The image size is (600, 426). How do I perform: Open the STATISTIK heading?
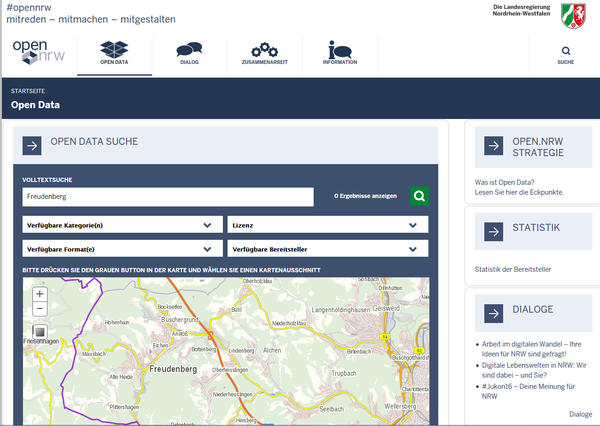pos(536,228)
